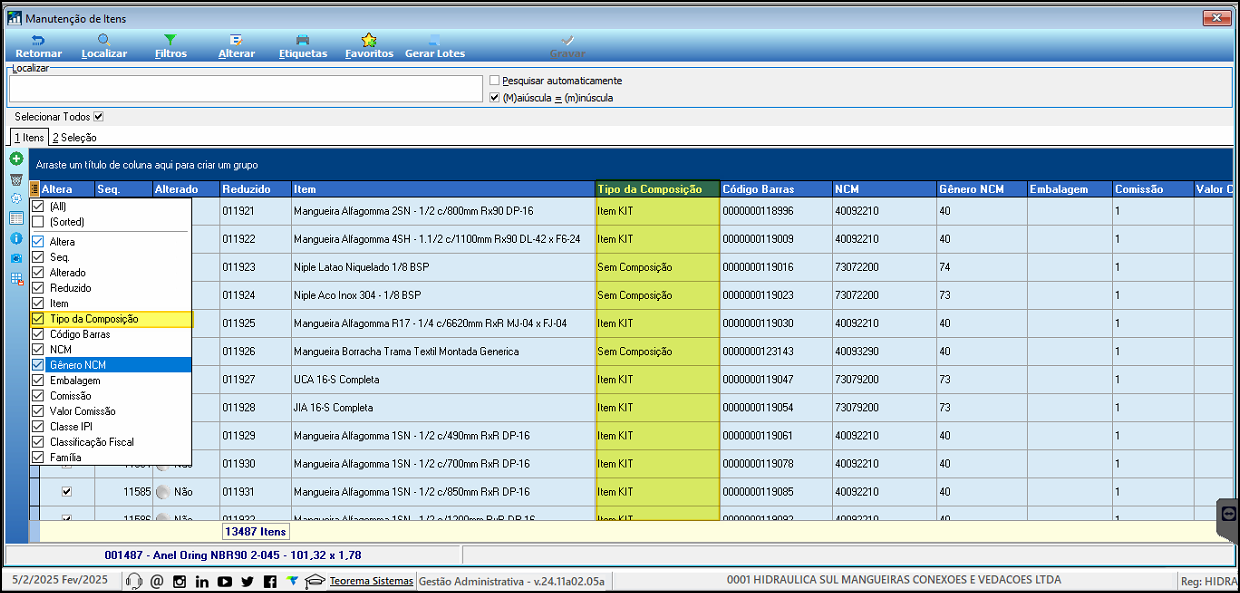Click the TeamViewer side tab icon
This screenshot has width=1240, height=593.
click(x=1229, y=513)
